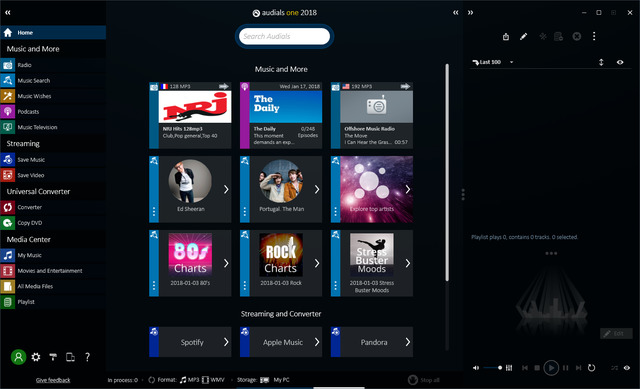Click the devices icon in sidebar bottom

coord(70,357)
